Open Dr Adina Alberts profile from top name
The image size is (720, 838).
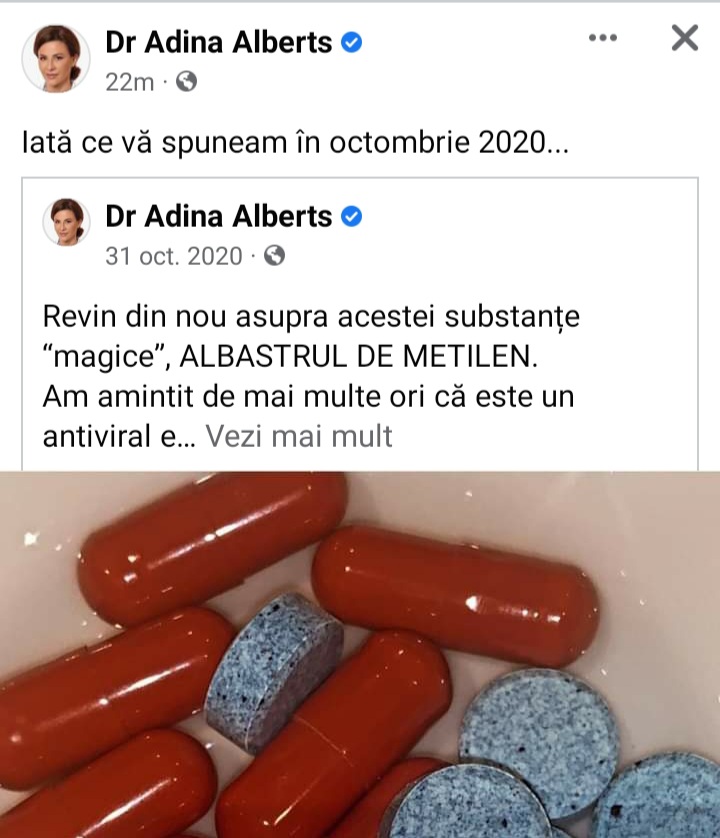[x=219, y=42]
